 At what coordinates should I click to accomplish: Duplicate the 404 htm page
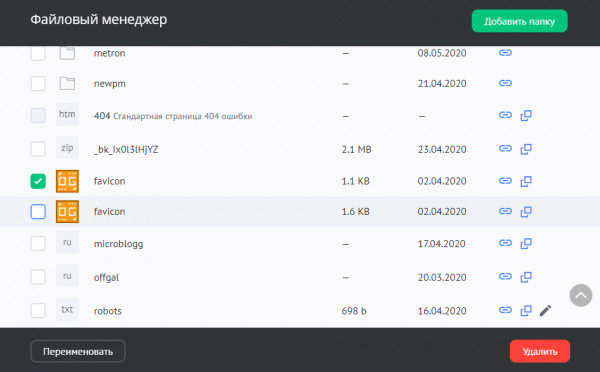[526, 115]
